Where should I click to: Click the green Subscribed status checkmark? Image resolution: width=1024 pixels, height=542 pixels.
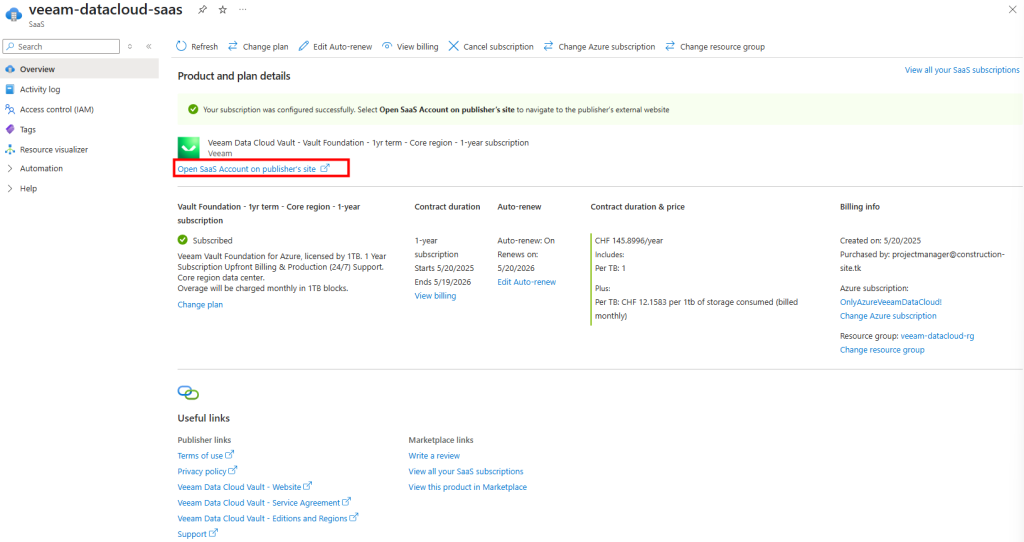coord(183,240)
